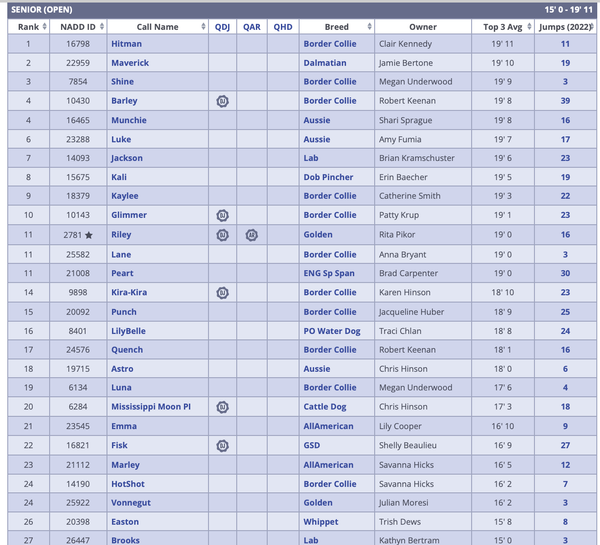Click Kira-Kira's QDJ badge icon

click(222, 293)
